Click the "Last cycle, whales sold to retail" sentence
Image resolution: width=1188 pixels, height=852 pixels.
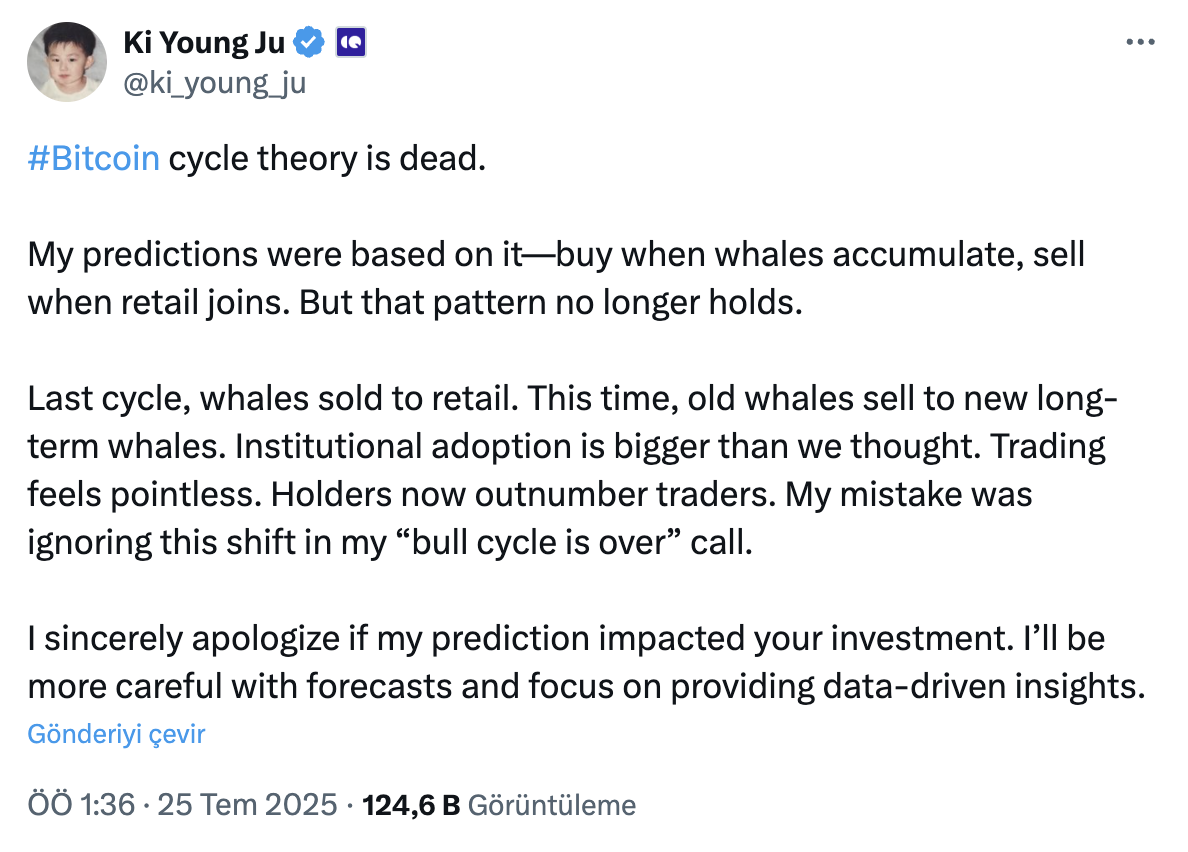click(x=270, y=398)
